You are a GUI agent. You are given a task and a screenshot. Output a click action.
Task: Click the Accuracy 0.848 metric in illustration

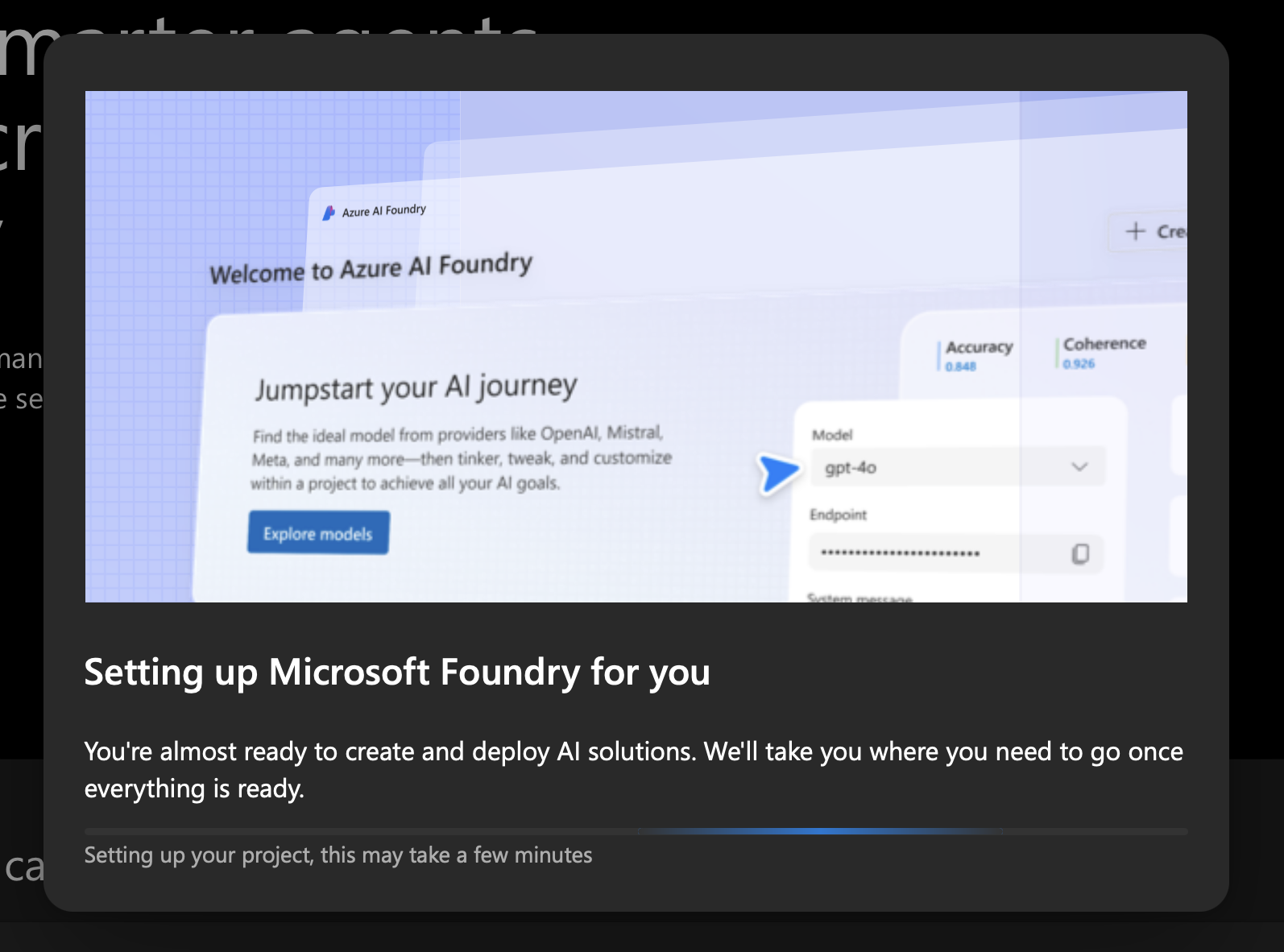tap(976, 355)
